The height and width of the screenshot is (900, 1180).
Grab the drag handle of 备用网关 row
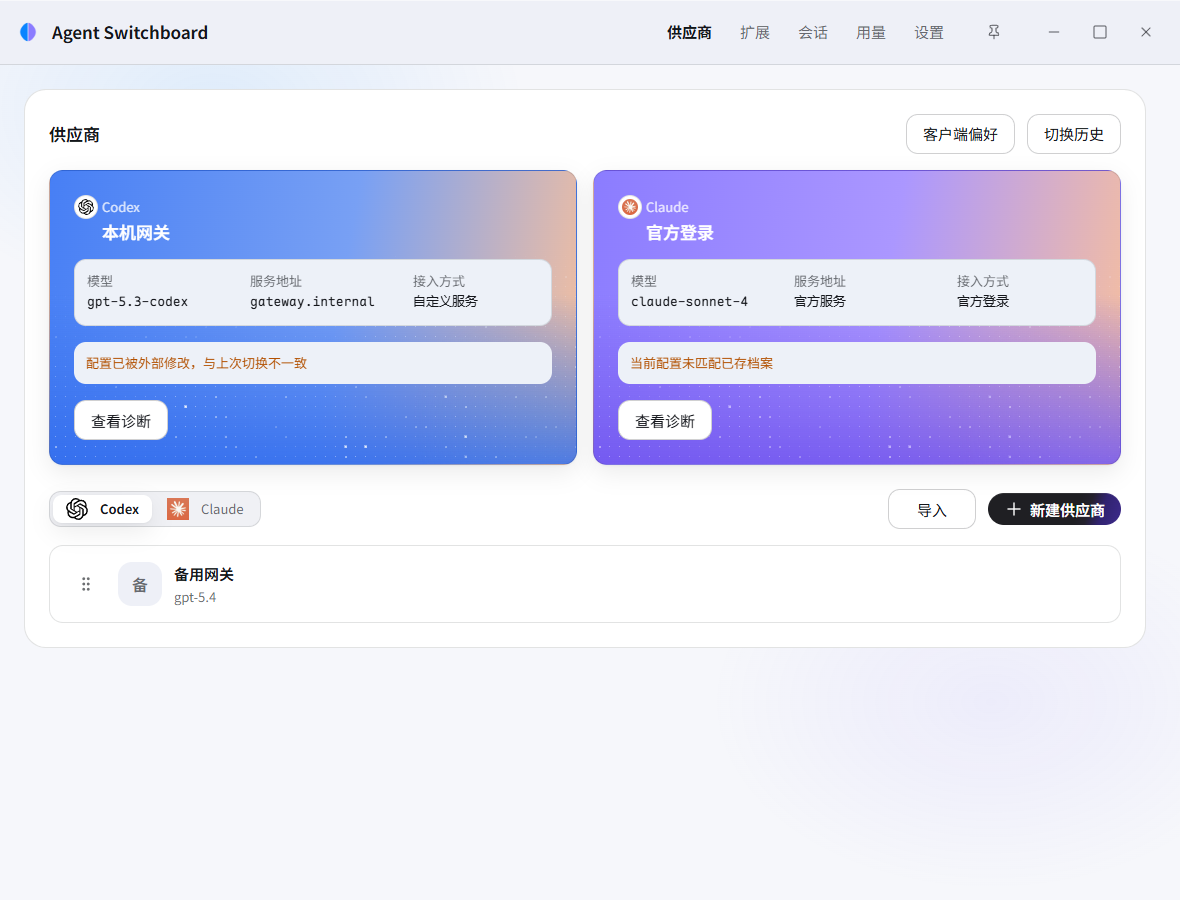(86, 584)
